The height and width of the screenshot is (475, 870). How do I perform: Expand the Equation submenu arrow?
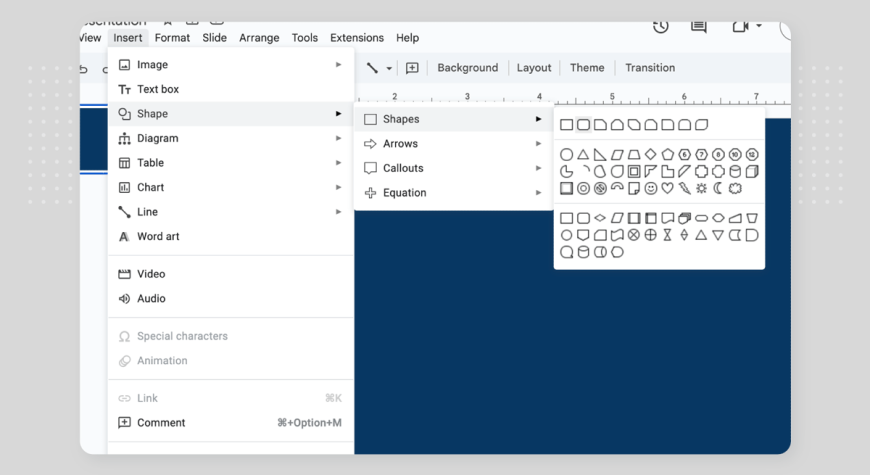[538, 193]
